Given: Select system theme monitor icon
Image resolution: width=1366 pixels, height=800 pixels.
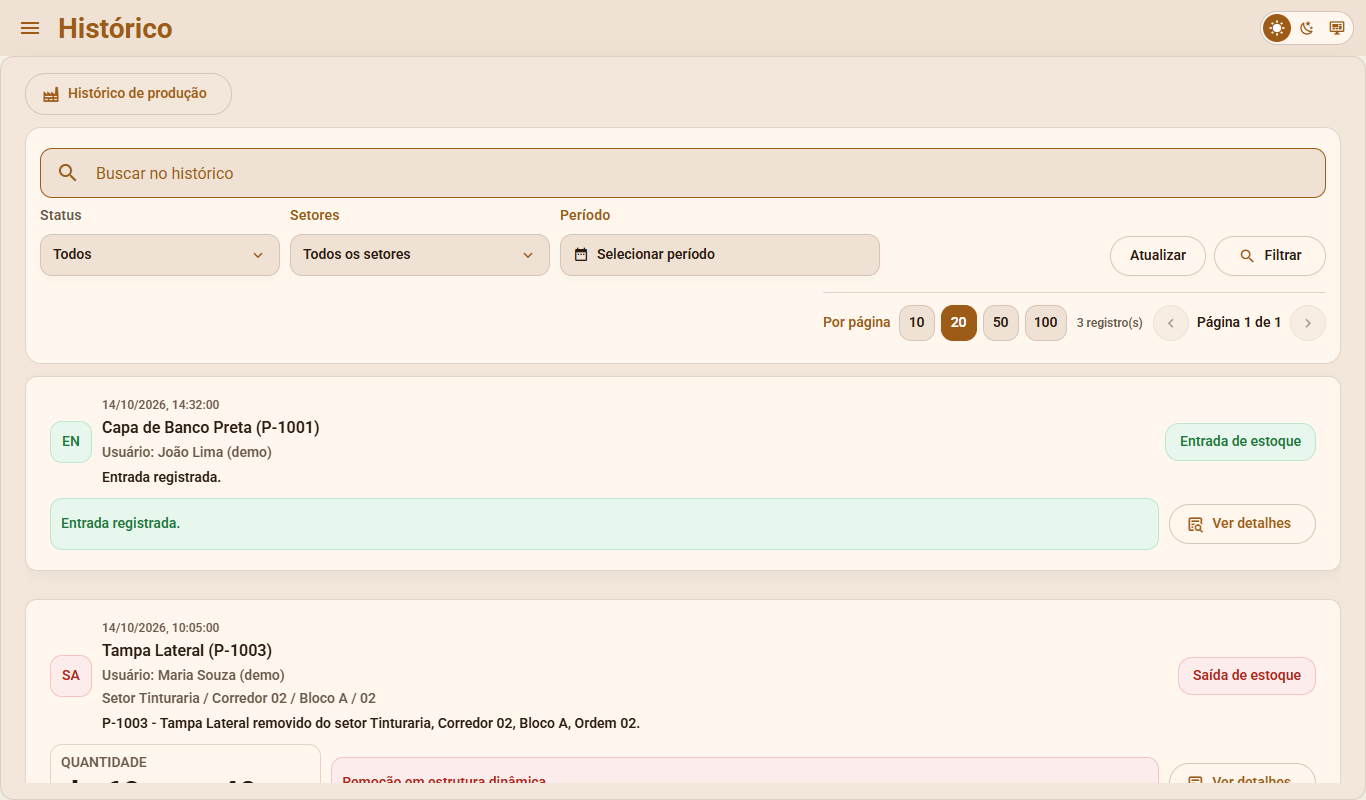Looking at the screenshot, I should (1336, 28).
